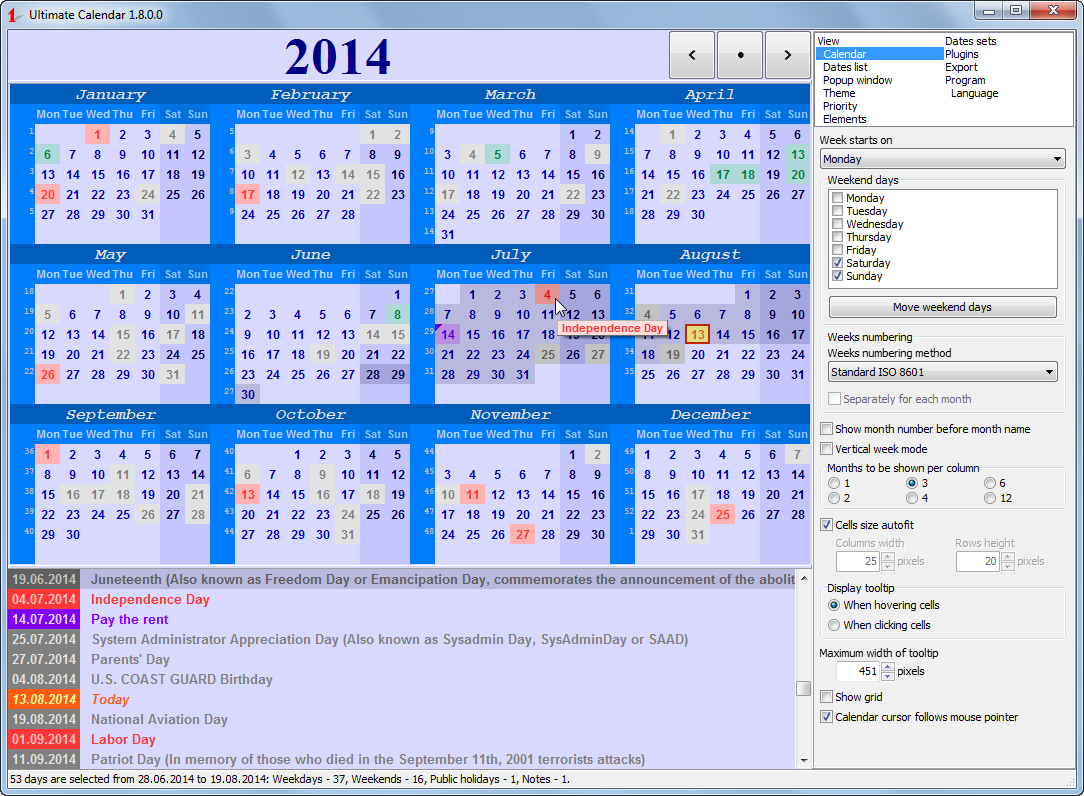
Task: Disable Cells size autofit
Action: [826, 525]
